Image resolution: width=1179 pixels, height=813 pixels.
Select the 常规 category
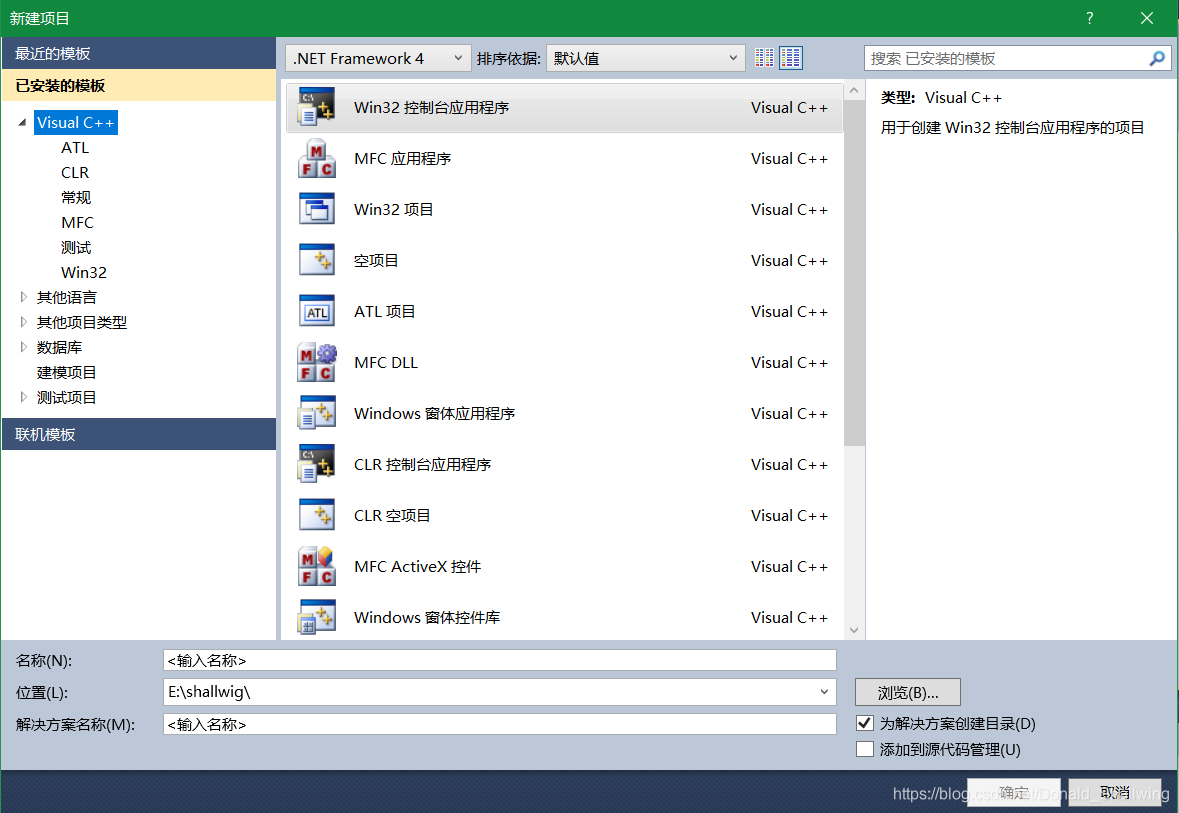click(x=75, y=197)
